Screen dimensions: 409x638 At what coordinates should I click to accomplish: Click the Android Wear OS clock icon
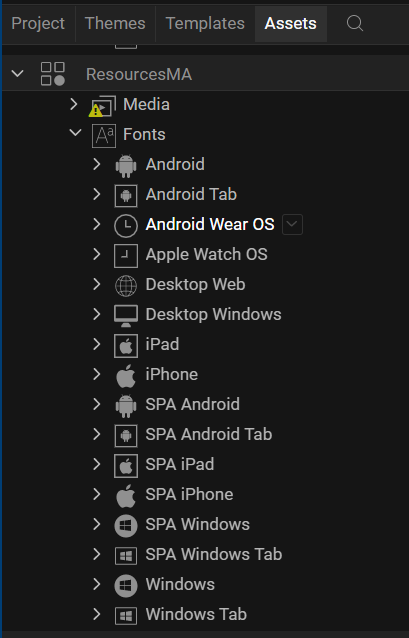126,226
